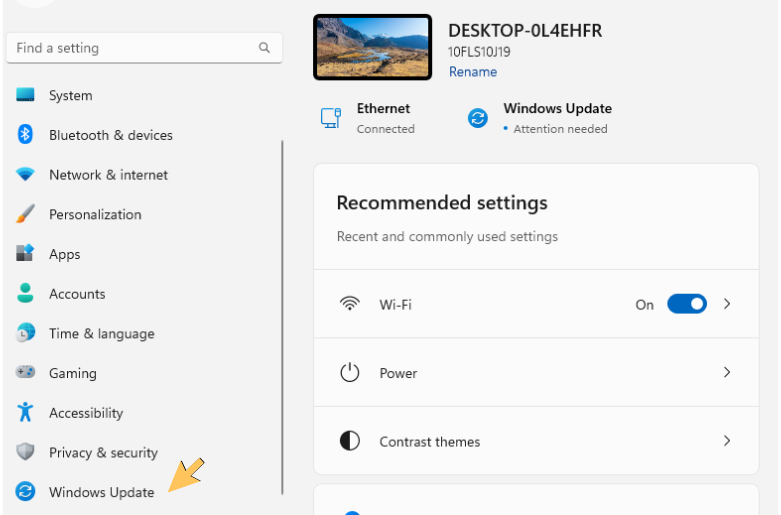781x515 pixels.
Task: Click the Contrast themes row label
Action: tap(429, 442)
